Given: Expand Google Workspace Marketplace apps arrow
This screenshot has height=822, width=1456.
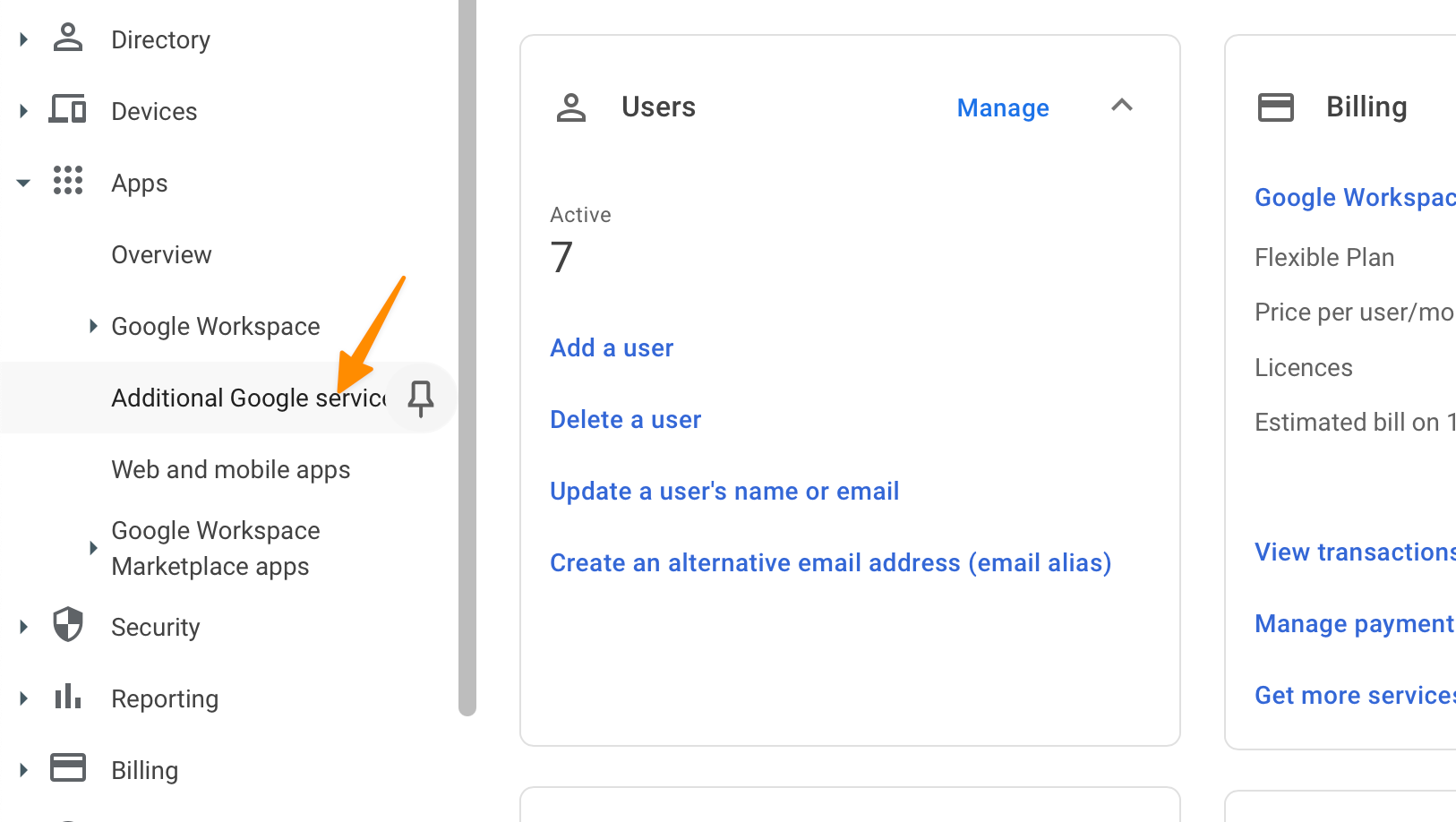Looking at the screenshot, I should (92, 548).
